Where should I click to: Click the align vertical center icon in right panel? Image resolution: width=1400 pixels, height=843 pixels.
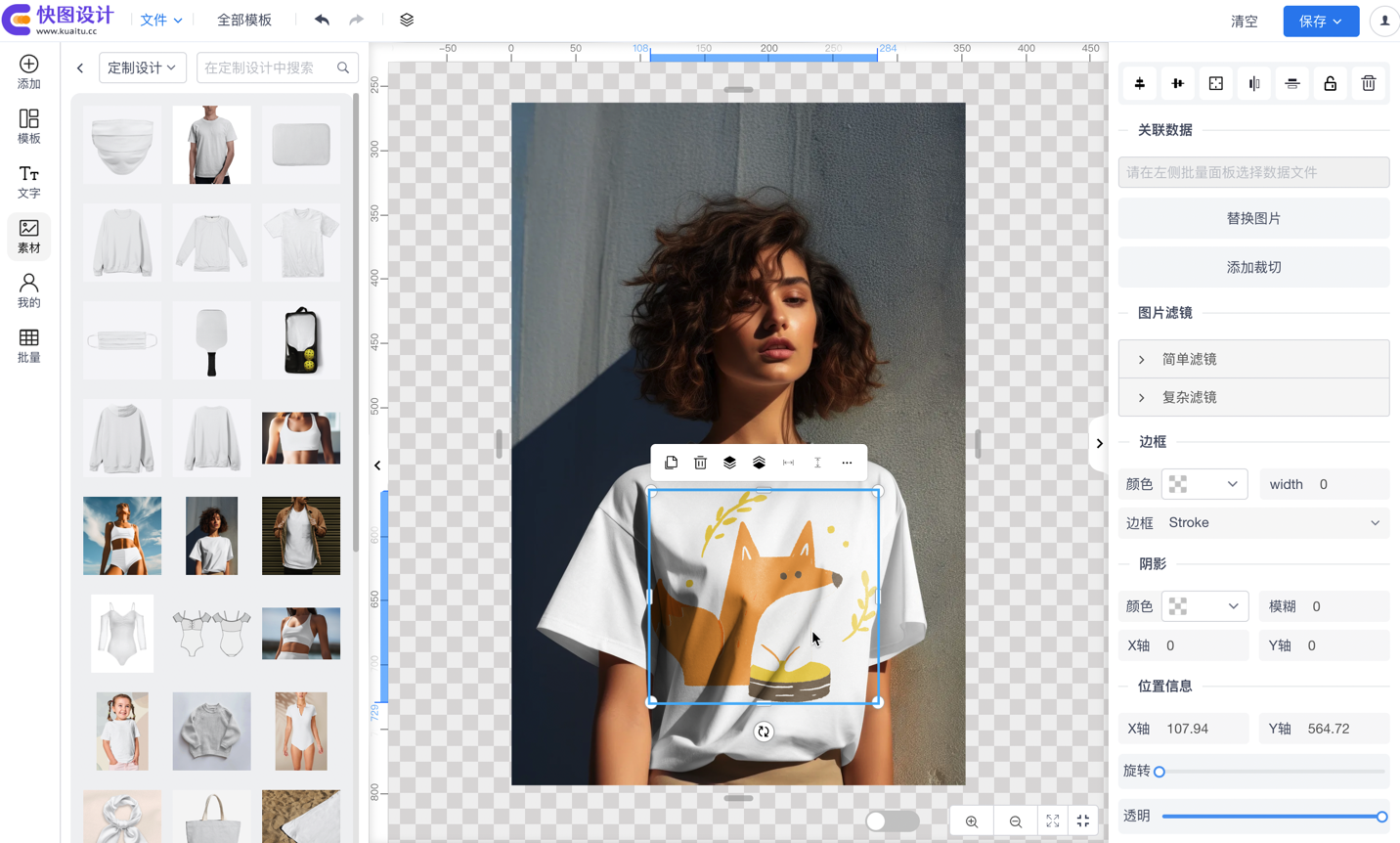[1140, 84]
